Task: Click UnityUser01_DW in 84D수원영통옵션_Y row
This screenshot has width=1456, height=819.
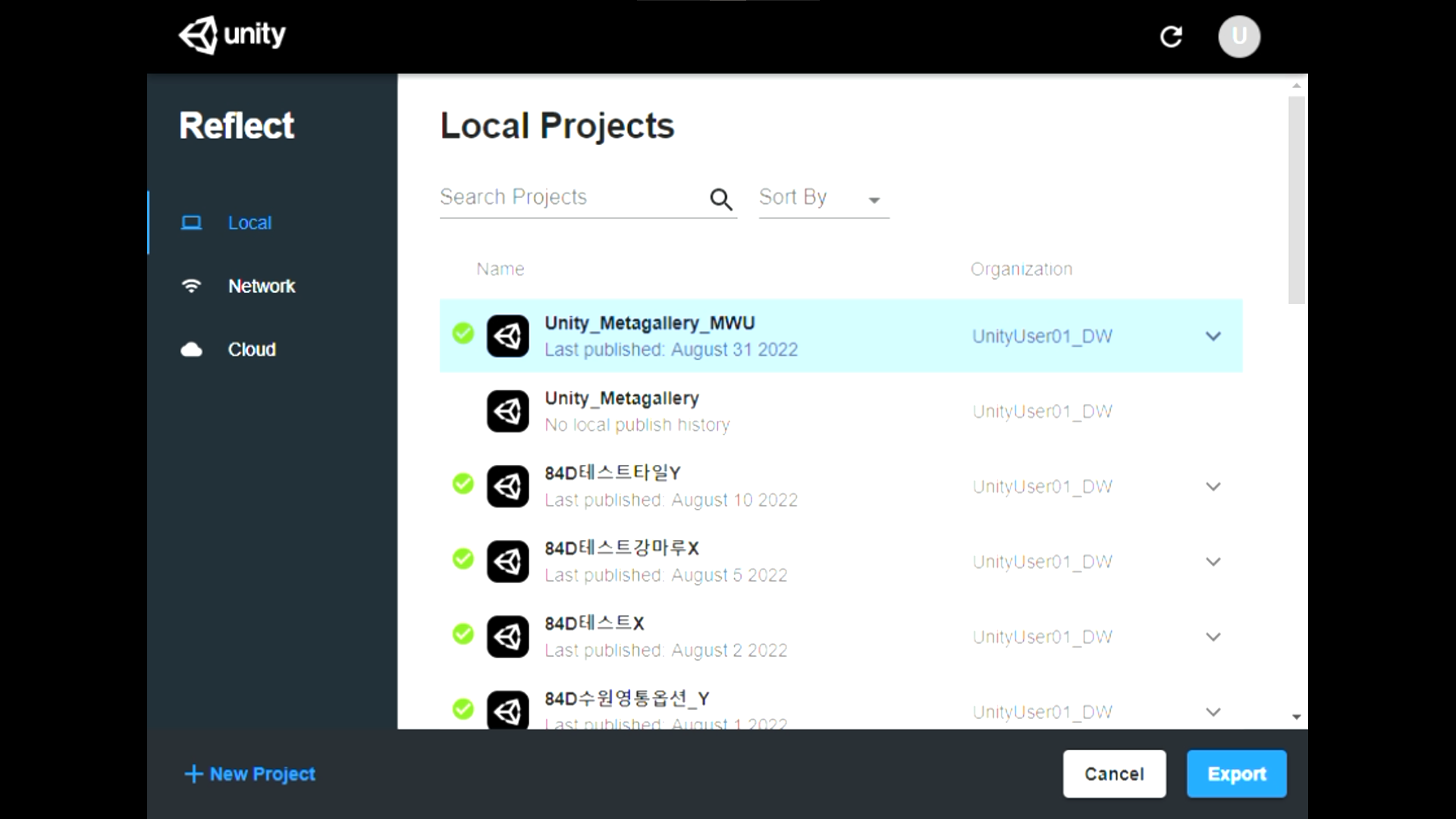Action: [x=1042, y=711]
